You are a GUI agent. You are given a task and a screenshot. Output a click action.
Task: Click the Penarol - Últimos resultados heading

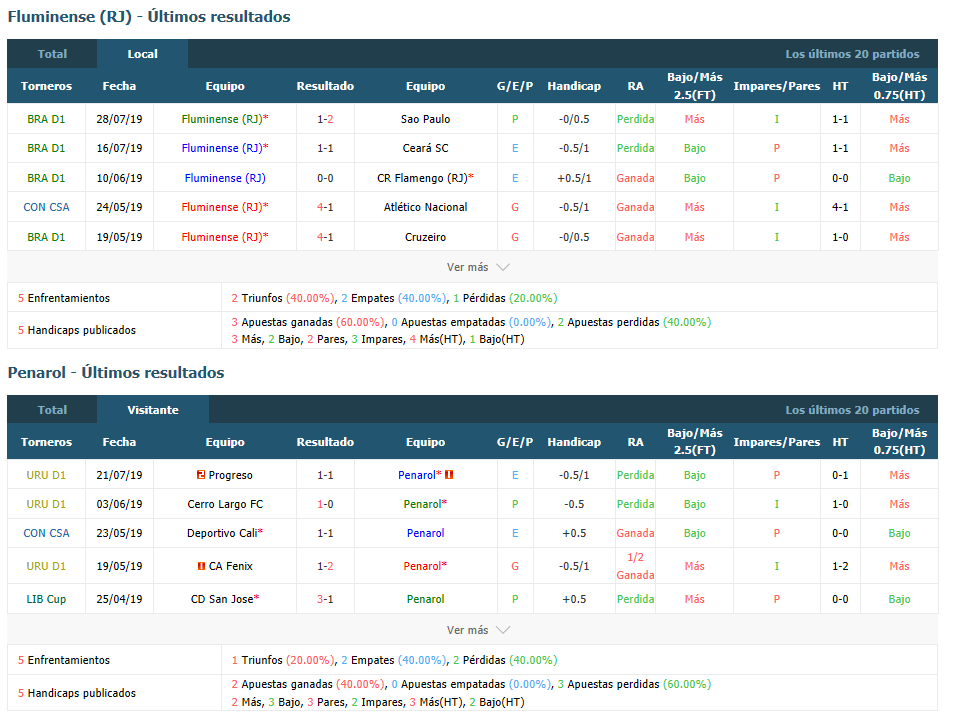pos(116,372)
